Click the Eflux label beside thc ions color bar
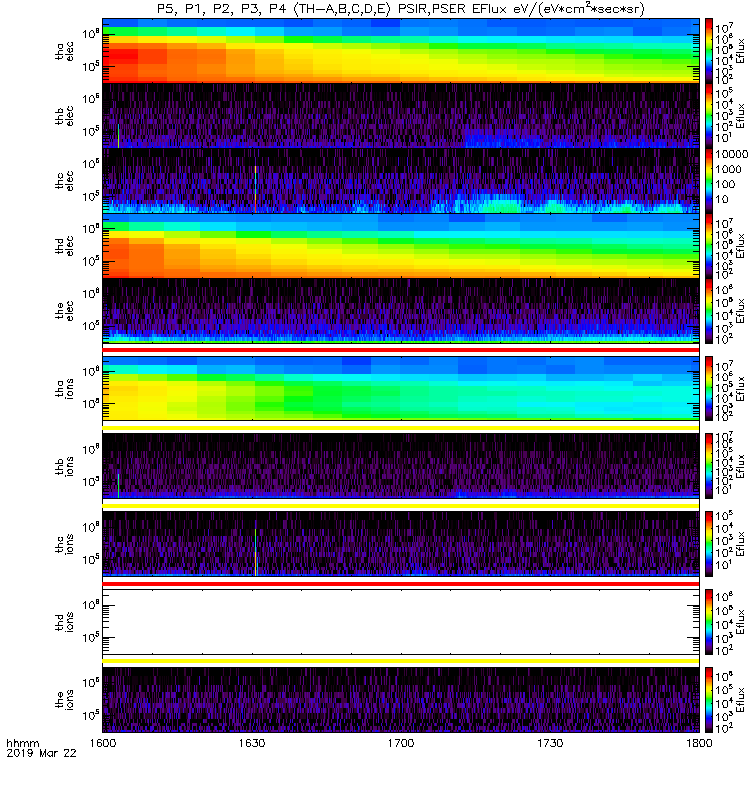 [740, 544]
